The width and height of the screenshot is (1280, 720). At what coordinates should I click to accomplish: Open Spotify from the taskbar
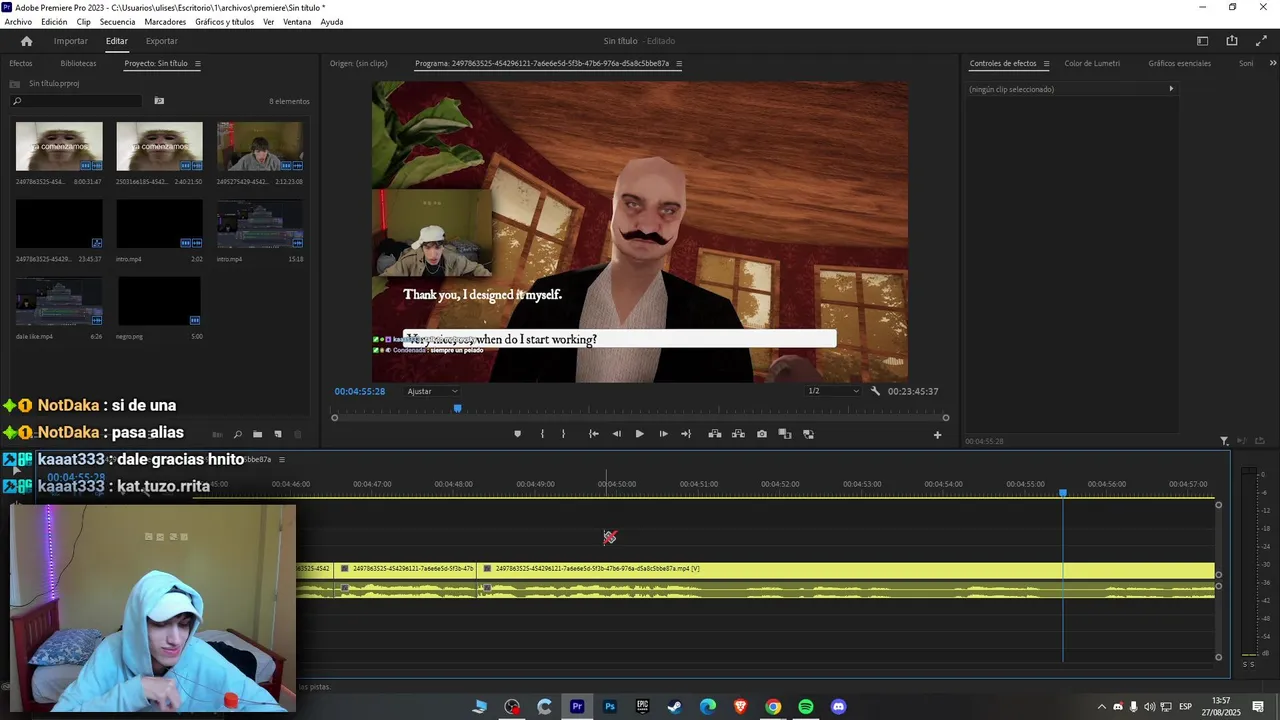click(x=806, y=707)
